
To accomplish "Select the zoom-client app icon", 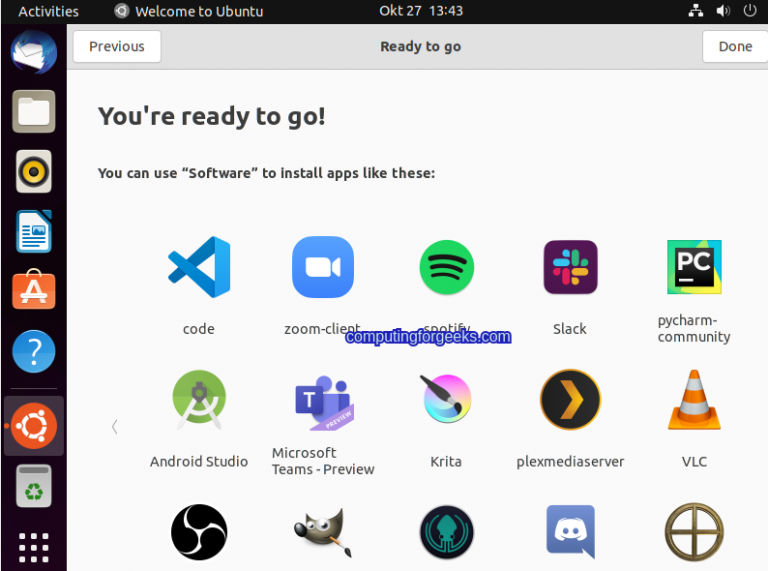I will point(323,267).
